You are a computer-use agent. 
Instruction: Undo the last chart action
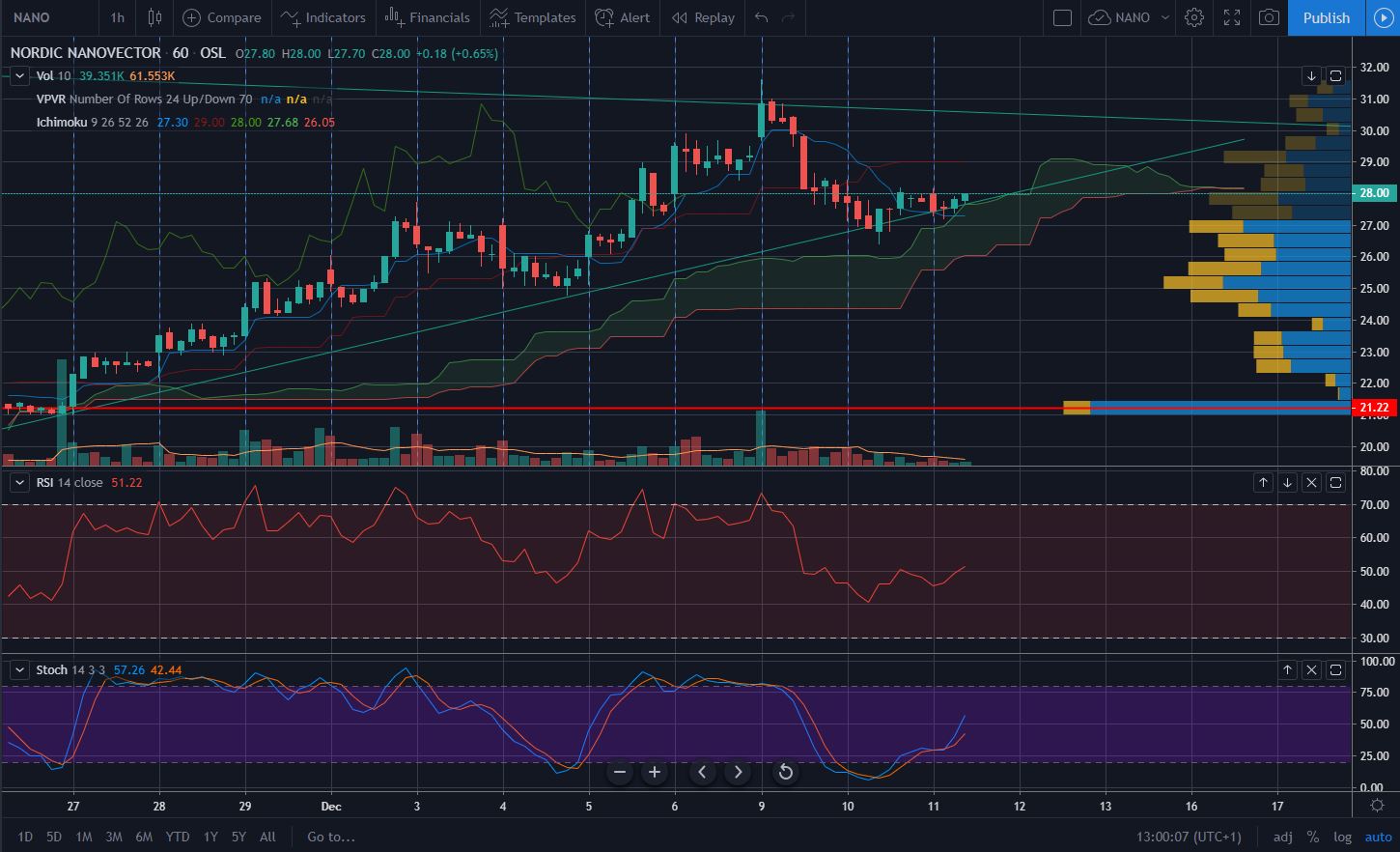pos(762,17)
